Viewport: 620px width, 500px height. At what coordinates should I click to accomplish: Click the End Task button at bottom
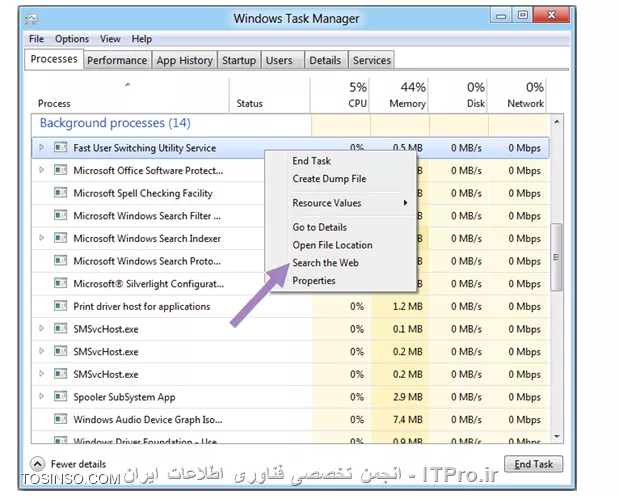coord(533,464)
